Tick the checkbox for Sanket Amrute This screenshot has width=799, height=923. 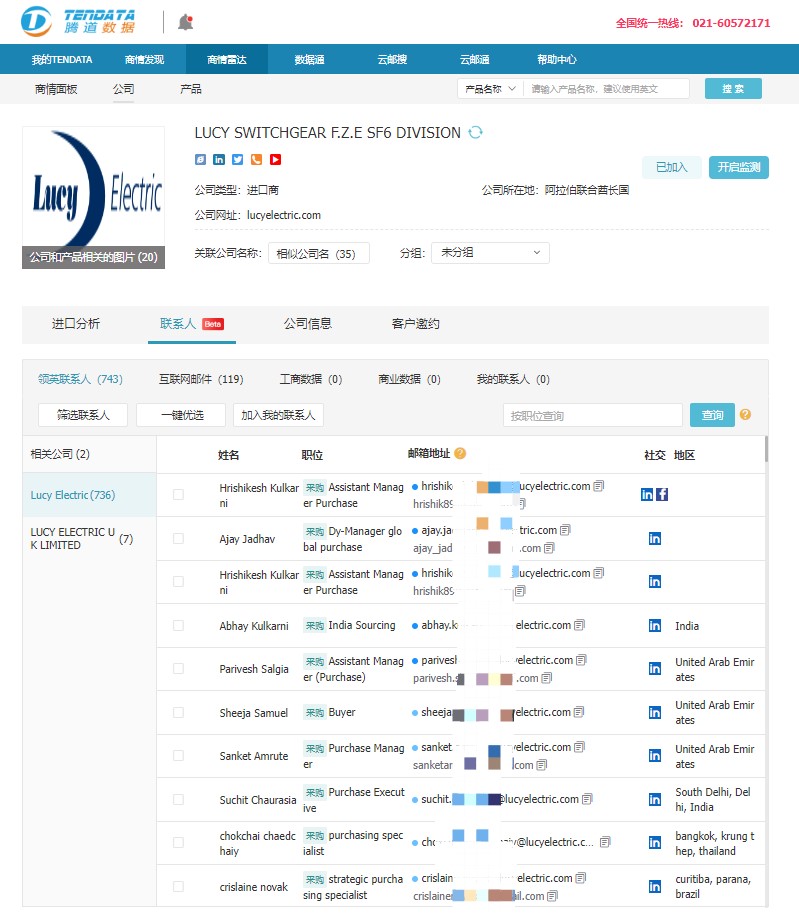178,756
